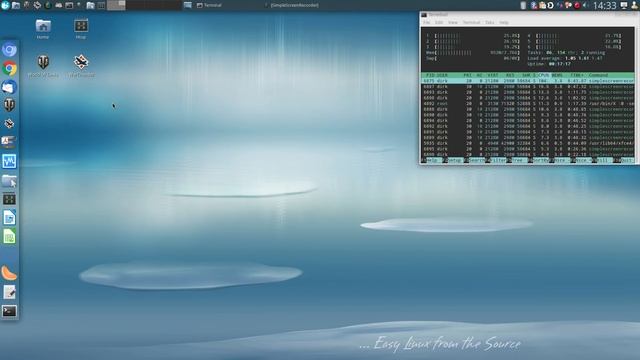Click the 14:33 clock in the top panel
This screenshot has width=640, height=360.
604,5
